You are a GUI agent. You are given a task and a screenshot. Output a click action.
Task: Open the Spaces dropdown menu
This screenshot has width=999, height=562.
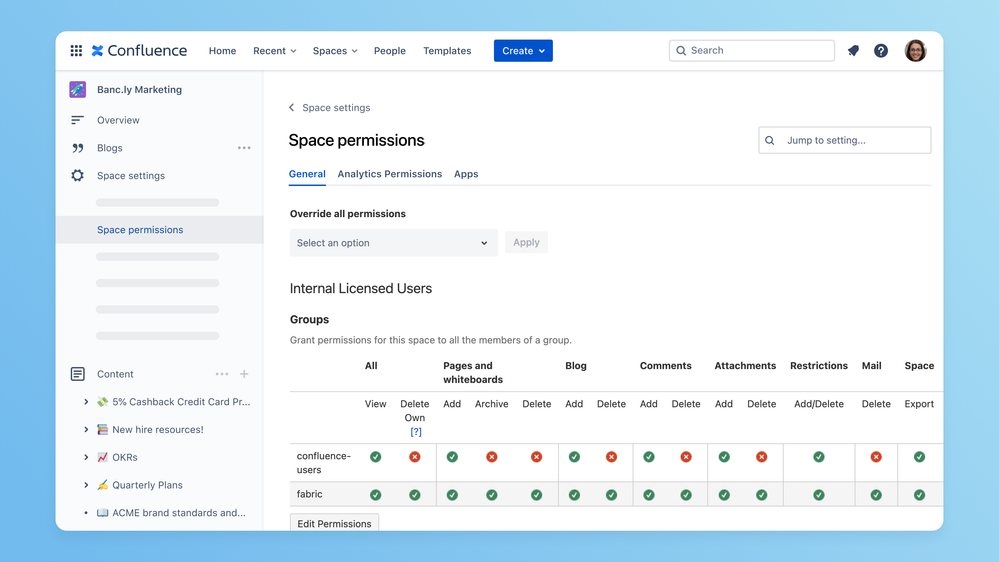click(x=335, y=50)
